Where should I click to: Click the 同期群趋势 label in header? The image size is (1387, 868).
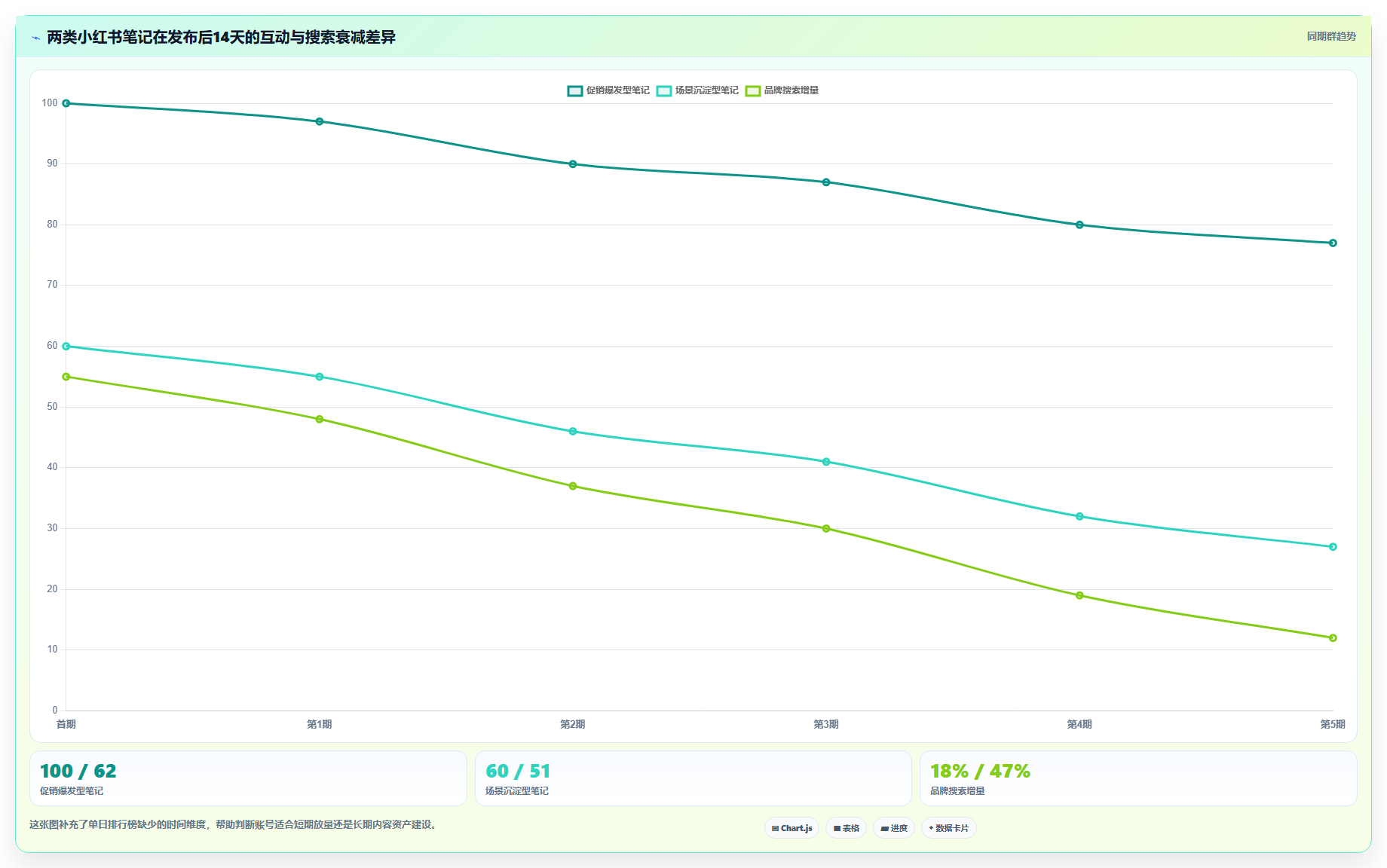1331,36
